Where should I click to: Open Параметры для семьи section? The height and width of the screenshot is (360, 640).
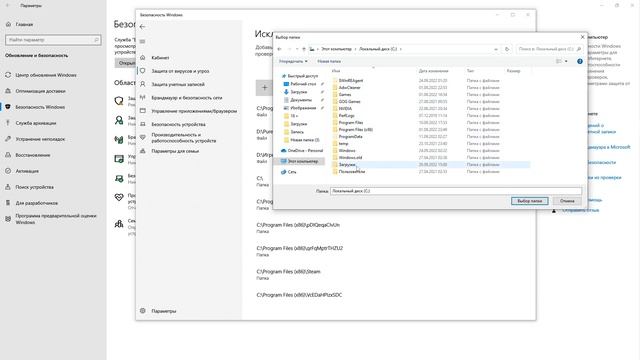(175, 151)
